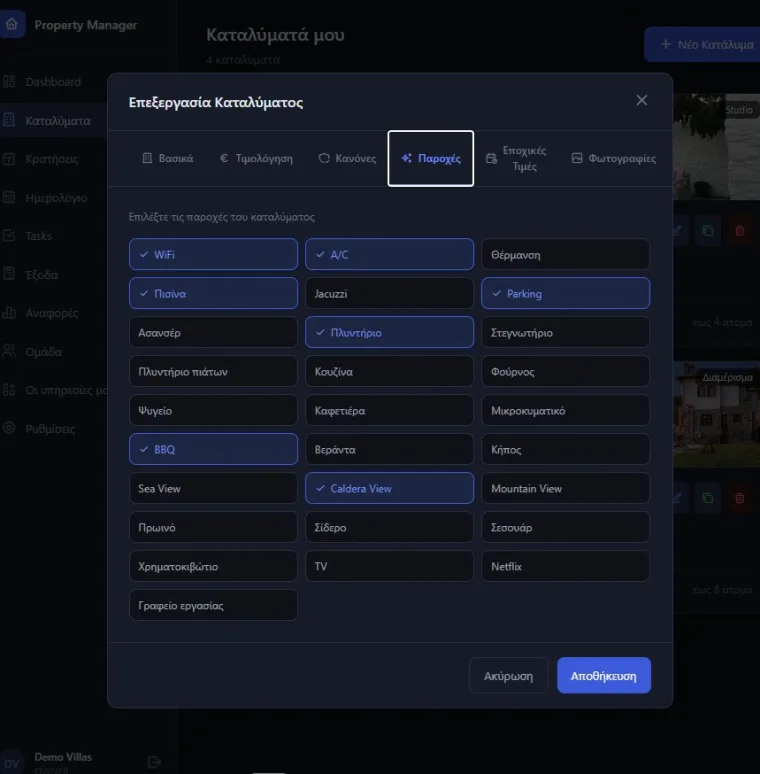Select the Κουζίνα amenity
Screen dimensions: 760x774
point(389,371)
